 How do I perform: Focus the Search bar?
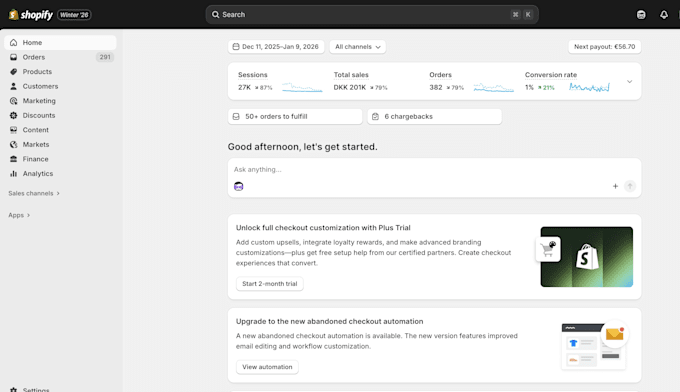coord(372,15)
